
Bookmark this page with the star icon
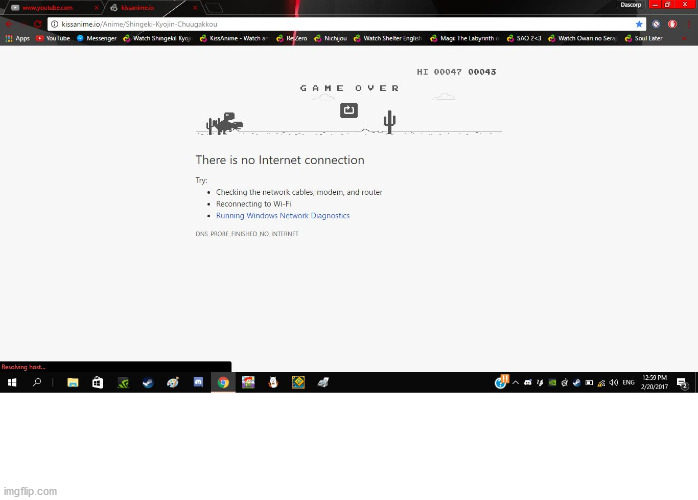coord(639,24)
